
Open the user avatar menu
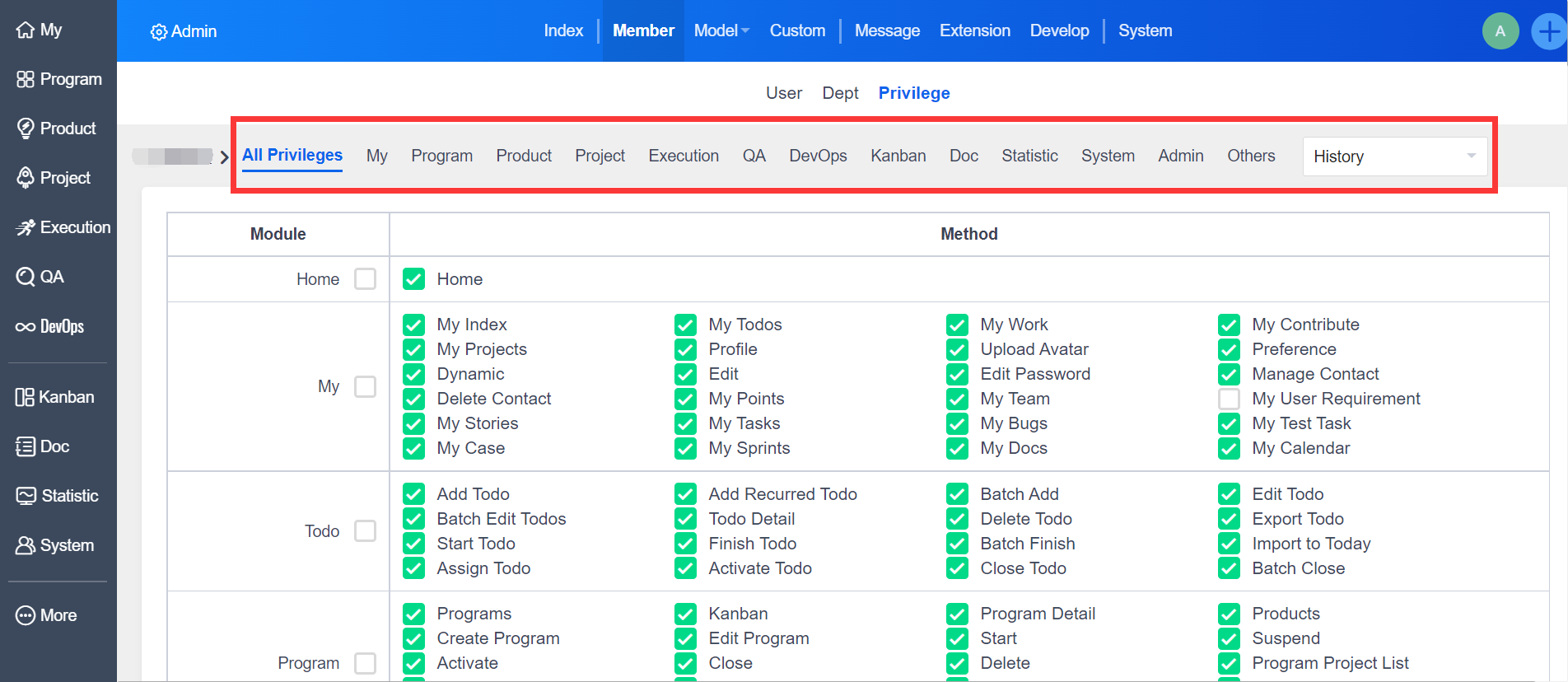pos(1500,31)
